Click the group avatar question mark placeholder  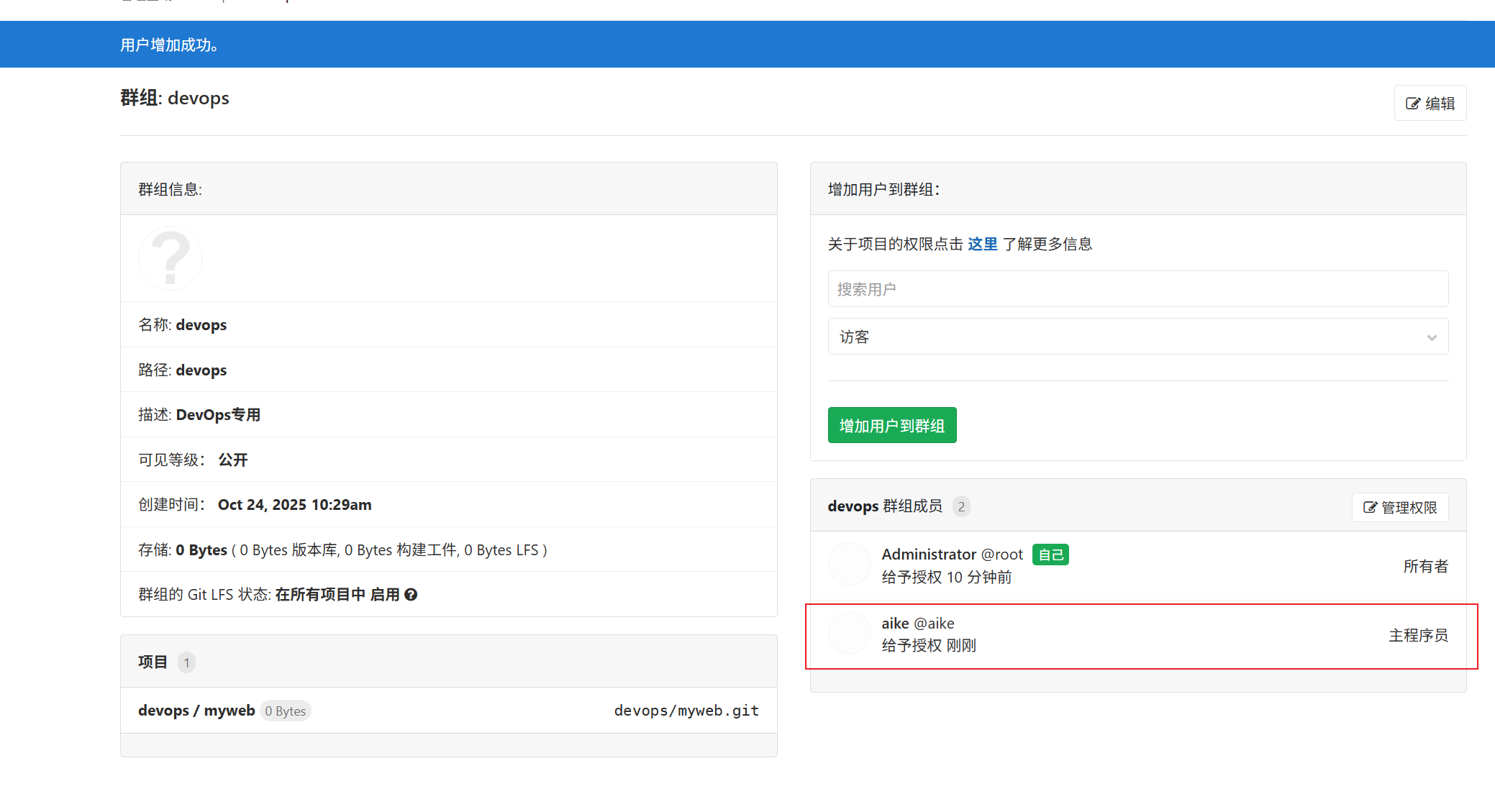171,258
